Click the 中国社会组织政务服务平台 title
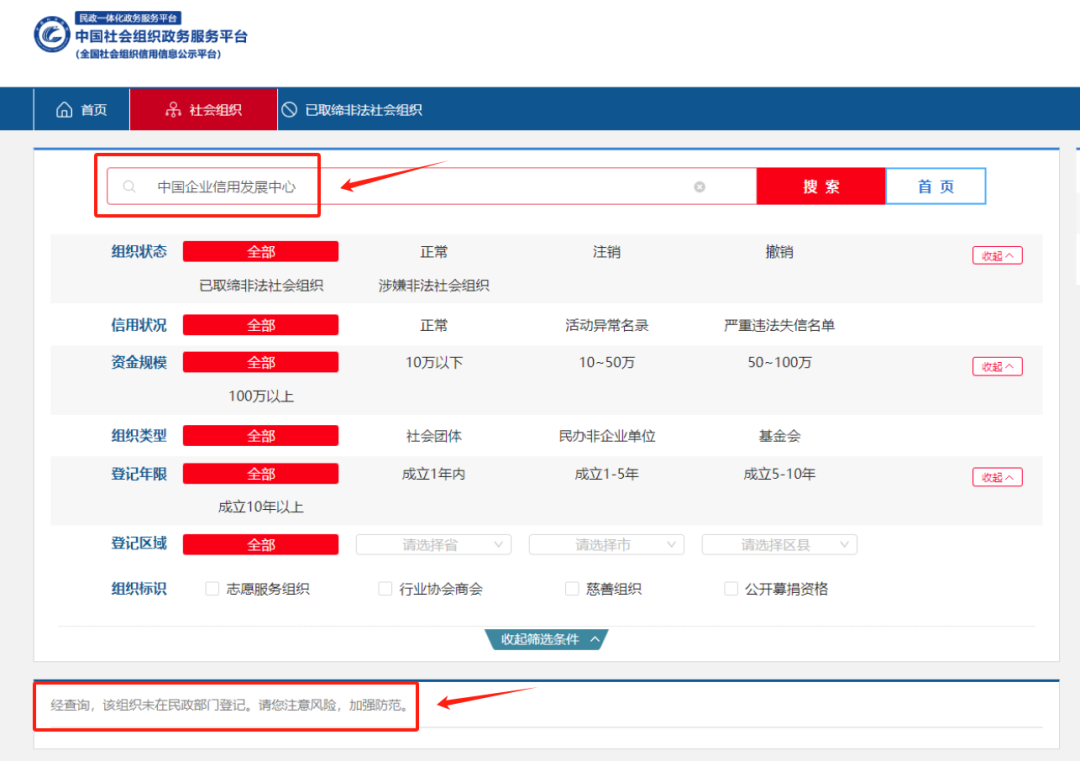Screen dimensions: 1080x761 click(x=161, y=37)
